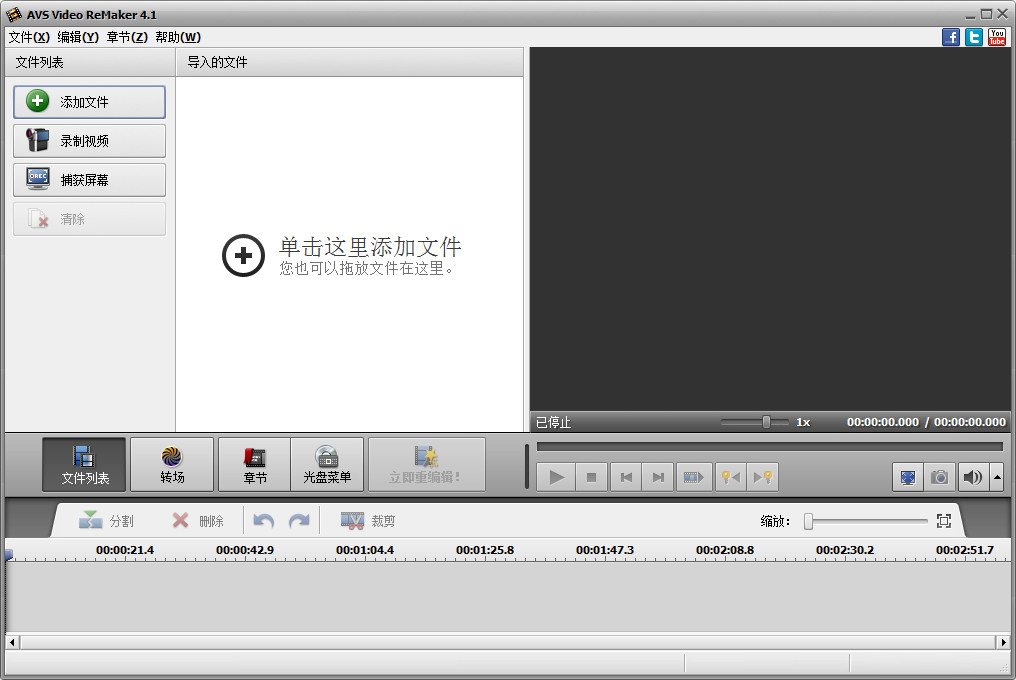
Task: Open the 章节(Z) menu
Action: [x=127, y=37]
